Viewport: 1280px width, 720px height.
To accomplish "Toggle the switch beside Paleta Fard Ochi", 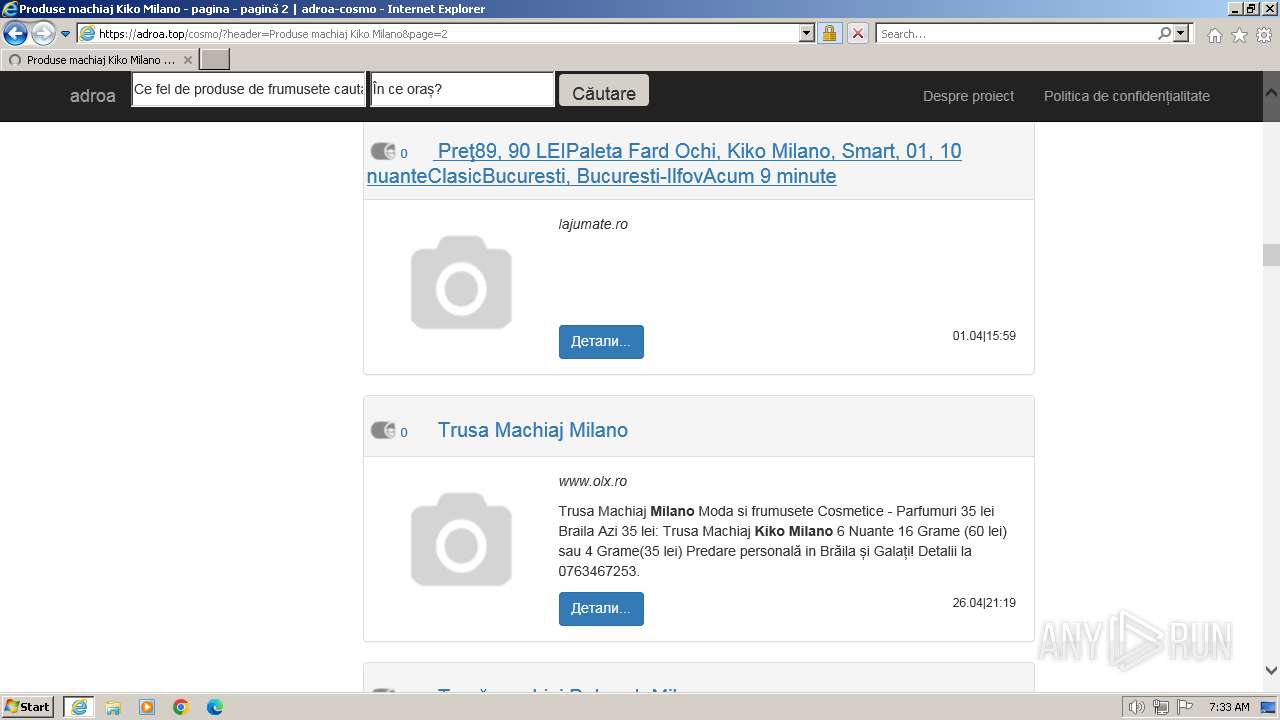I will coord(383,152).
